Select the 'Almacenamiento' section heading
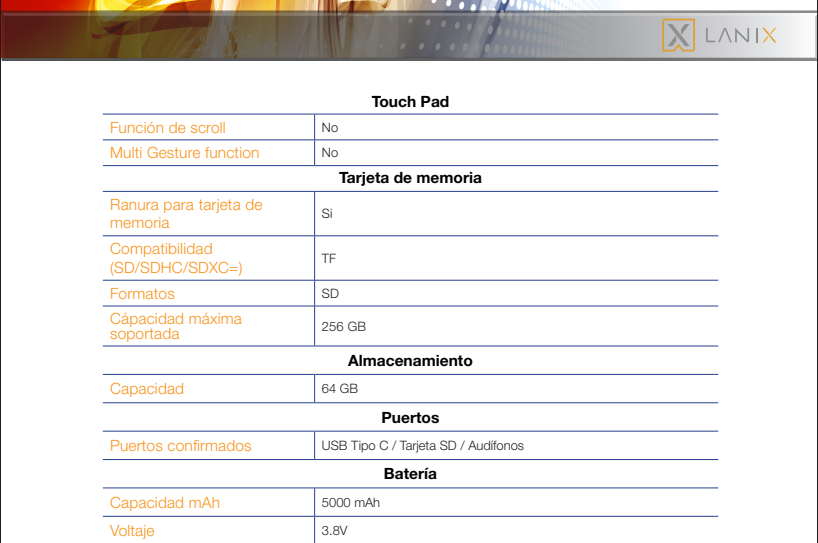The height and width of the screenshot is (543, 818). 410,361
